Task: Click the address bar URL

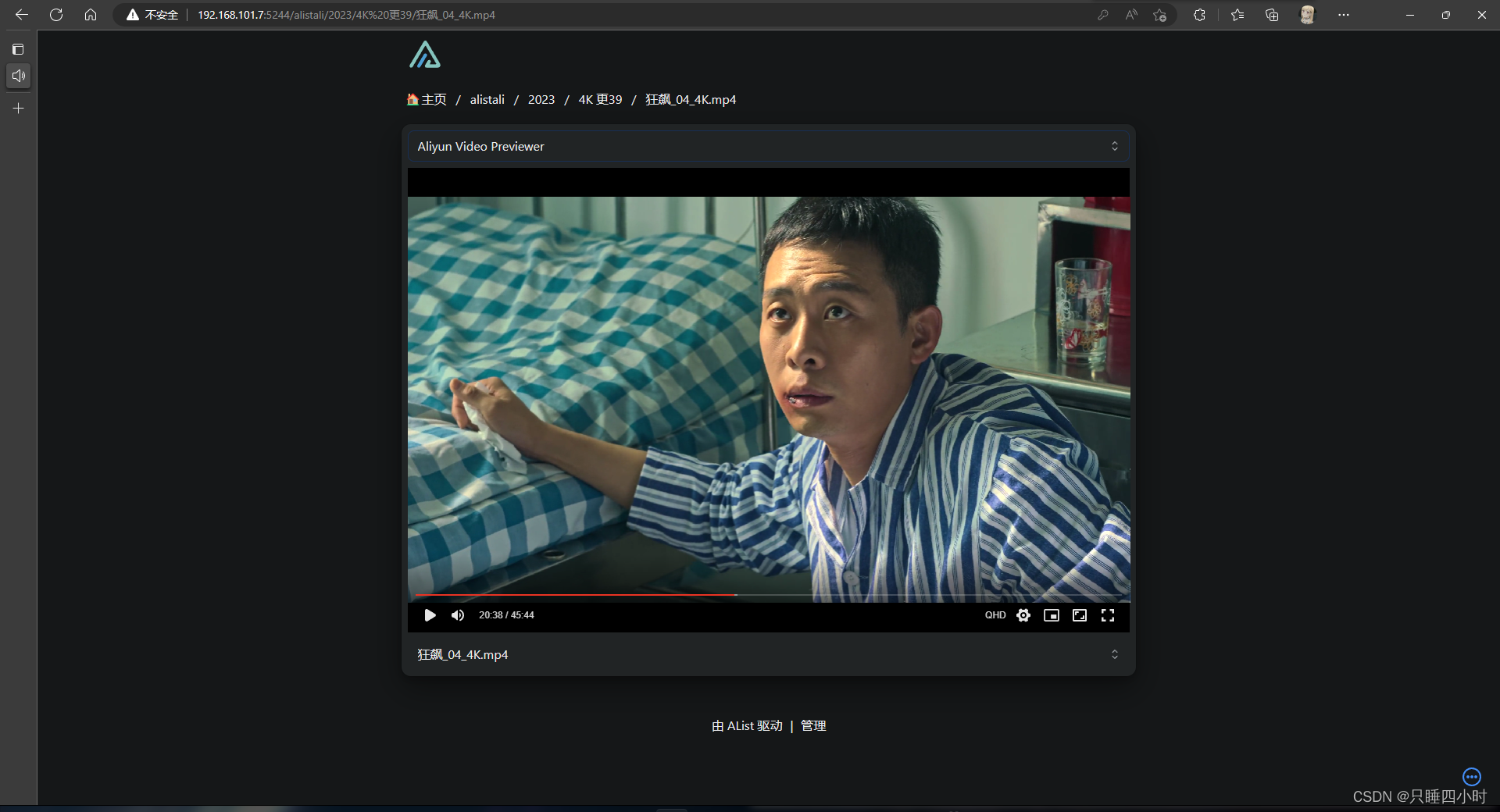Action: coord(346,15)
